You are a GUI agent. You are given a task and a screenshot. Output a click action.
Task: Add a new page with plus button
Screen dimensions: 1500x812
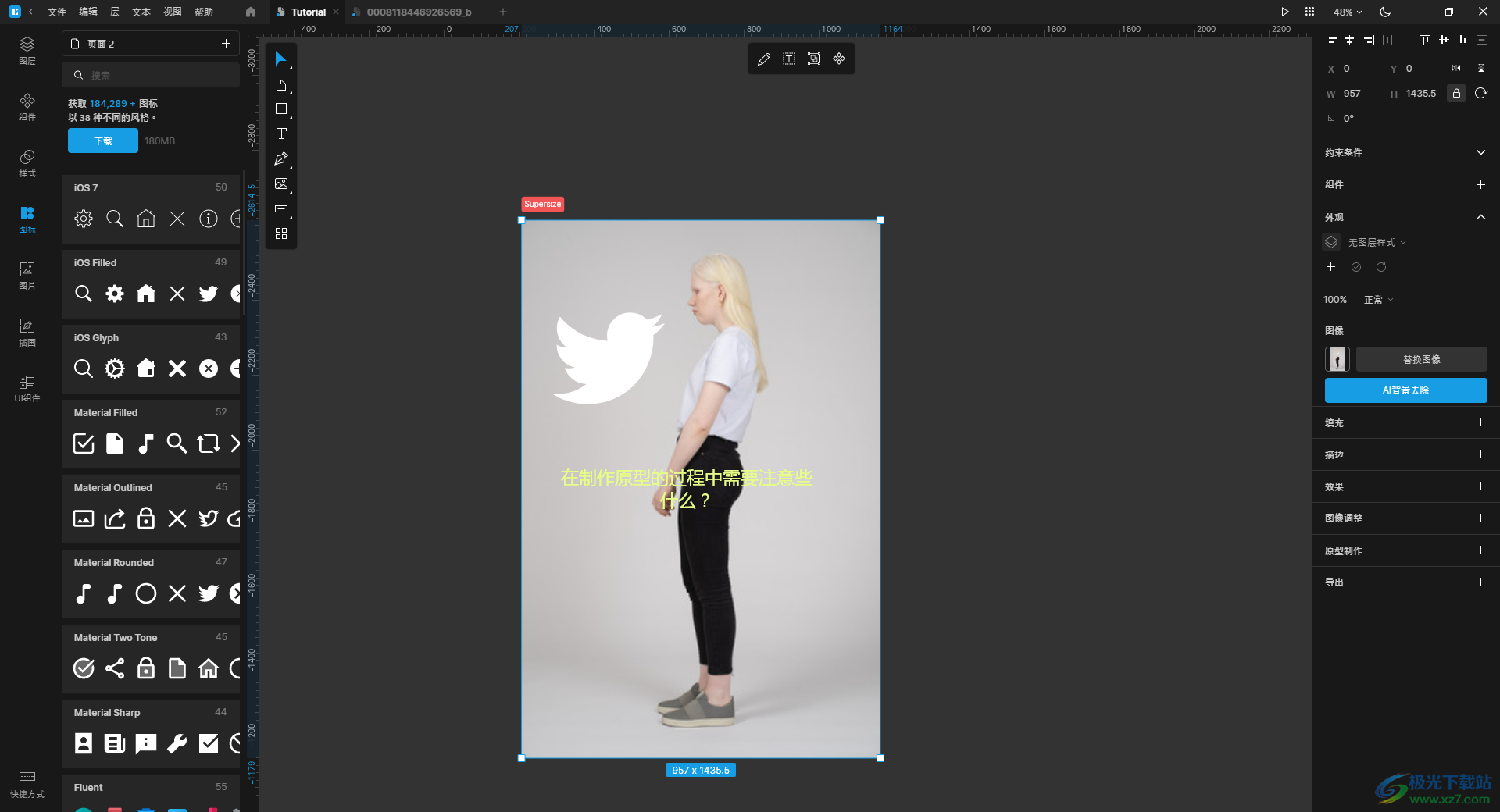click(x=226, y=44)
